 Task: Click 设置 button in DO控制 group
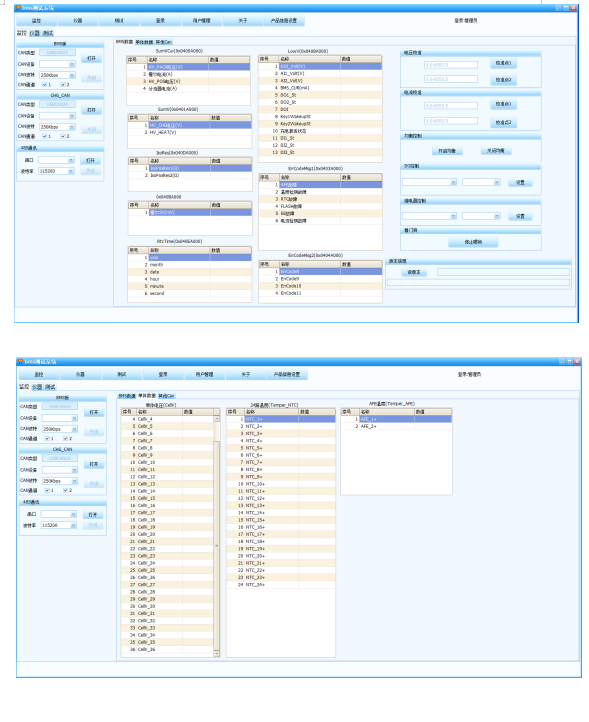[520, 183]
